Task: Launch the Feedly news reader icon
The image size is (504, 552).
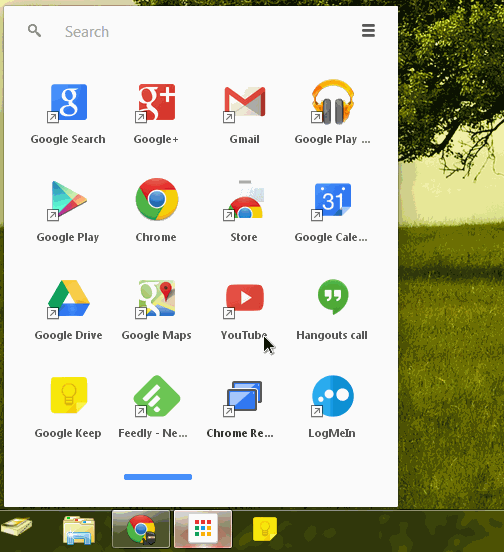Action: click(x=157, y=396)
